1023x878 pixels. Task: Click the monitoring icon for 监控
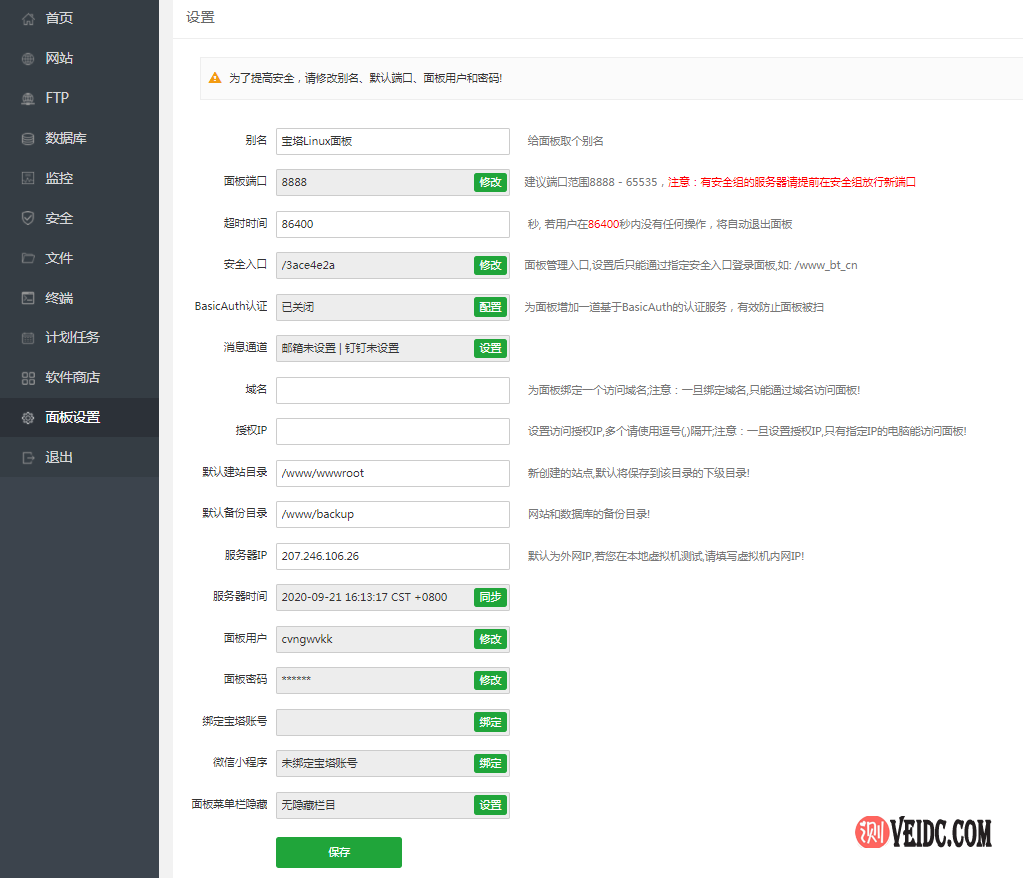pyautogui.click(x=28, y=178)
